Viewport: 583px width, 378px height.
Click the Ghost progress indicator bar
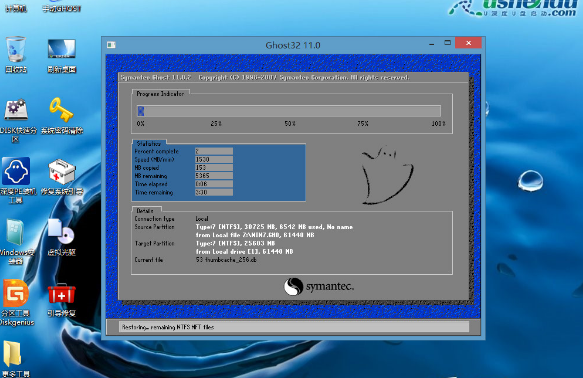click(x=289, y=111)
